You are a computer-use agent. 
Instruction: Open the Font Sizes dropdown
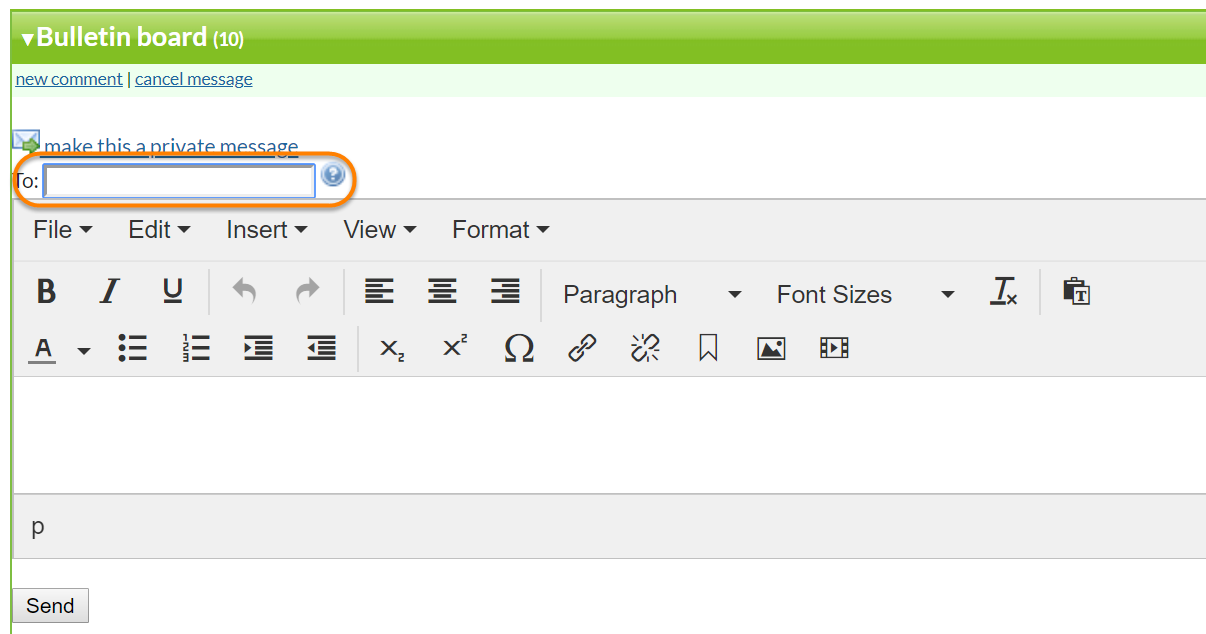click(865, 295)
